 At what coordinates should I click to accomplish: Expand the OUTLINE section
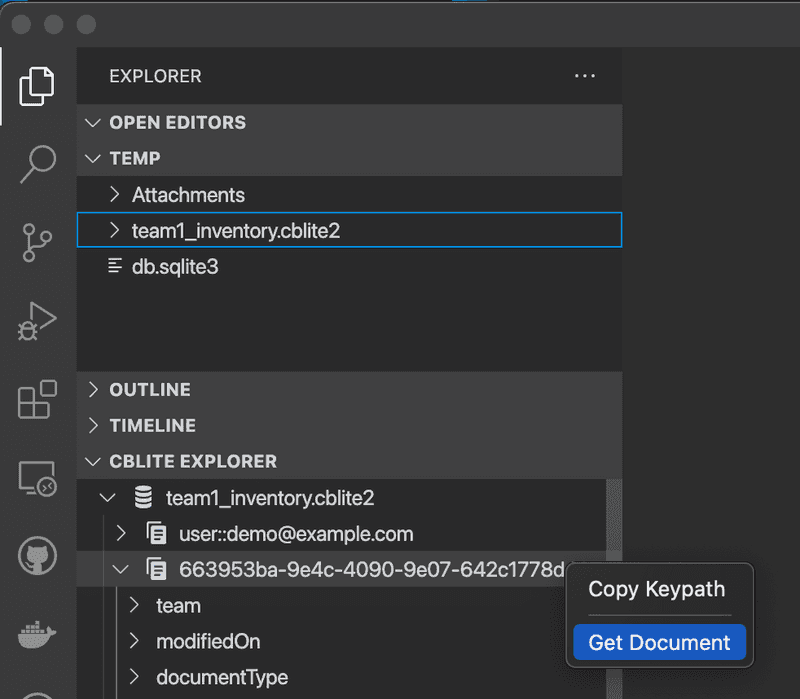tap(93, 389)
